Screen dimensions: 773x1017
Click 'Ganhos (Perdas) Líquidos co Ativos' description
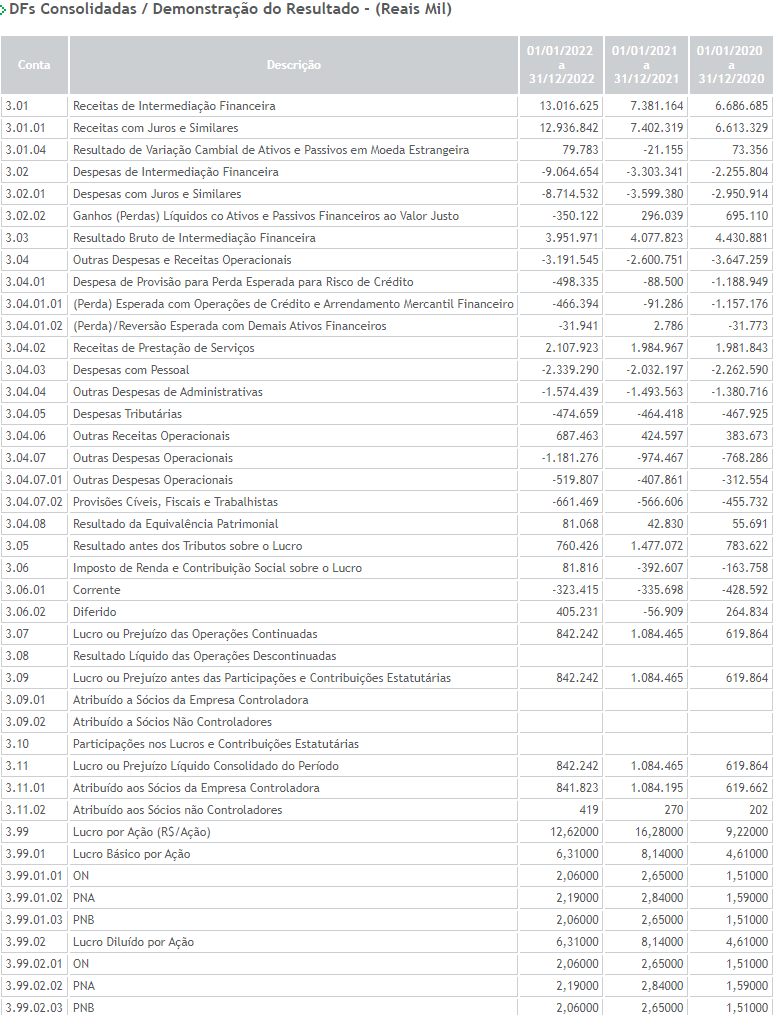click(266, 216)
